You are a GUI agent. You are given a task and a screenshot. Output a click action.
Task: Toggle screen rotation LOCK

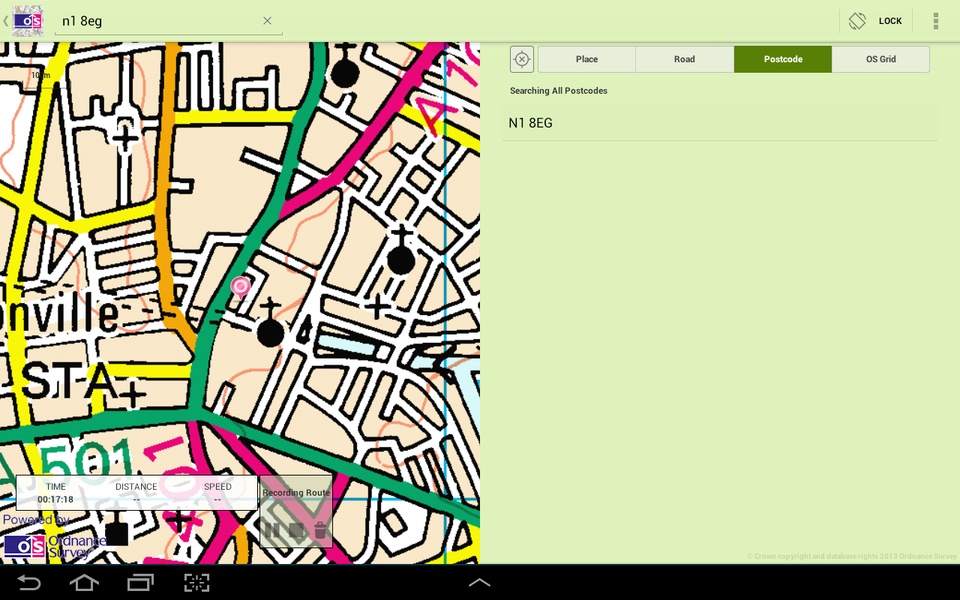pos(876,21)
